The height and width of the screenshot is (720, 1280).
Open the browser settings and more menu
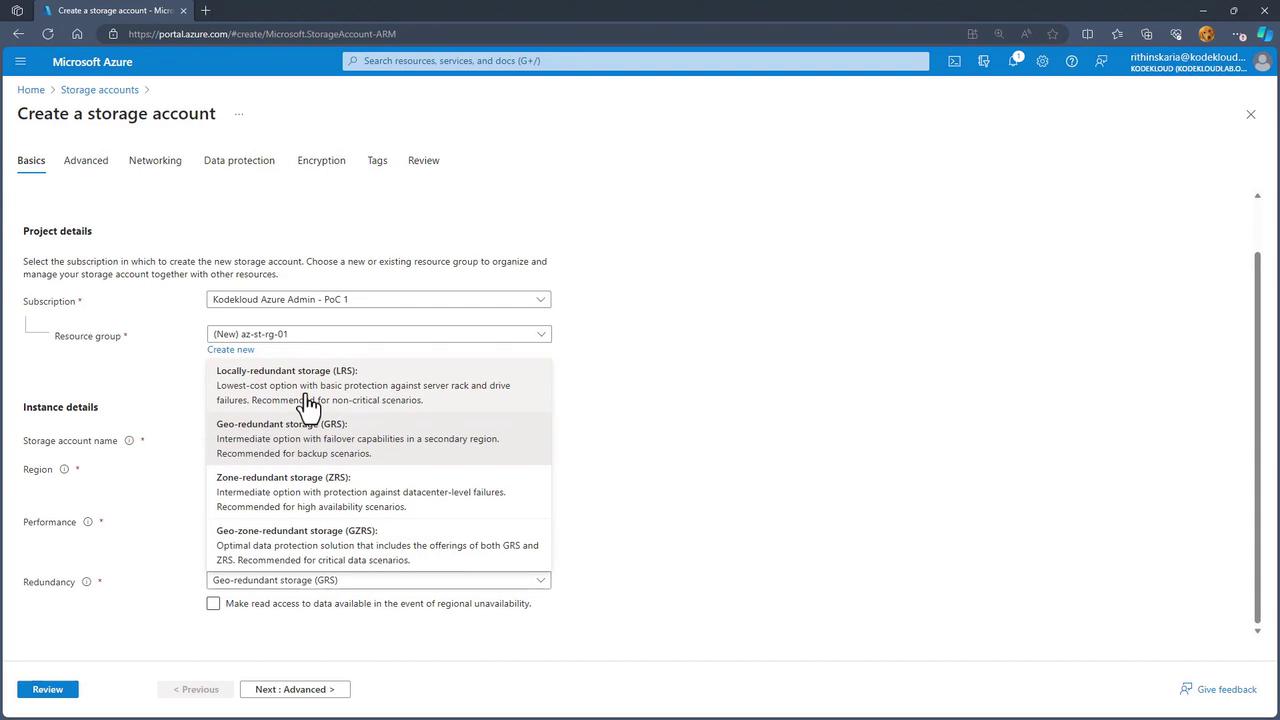1240,34
